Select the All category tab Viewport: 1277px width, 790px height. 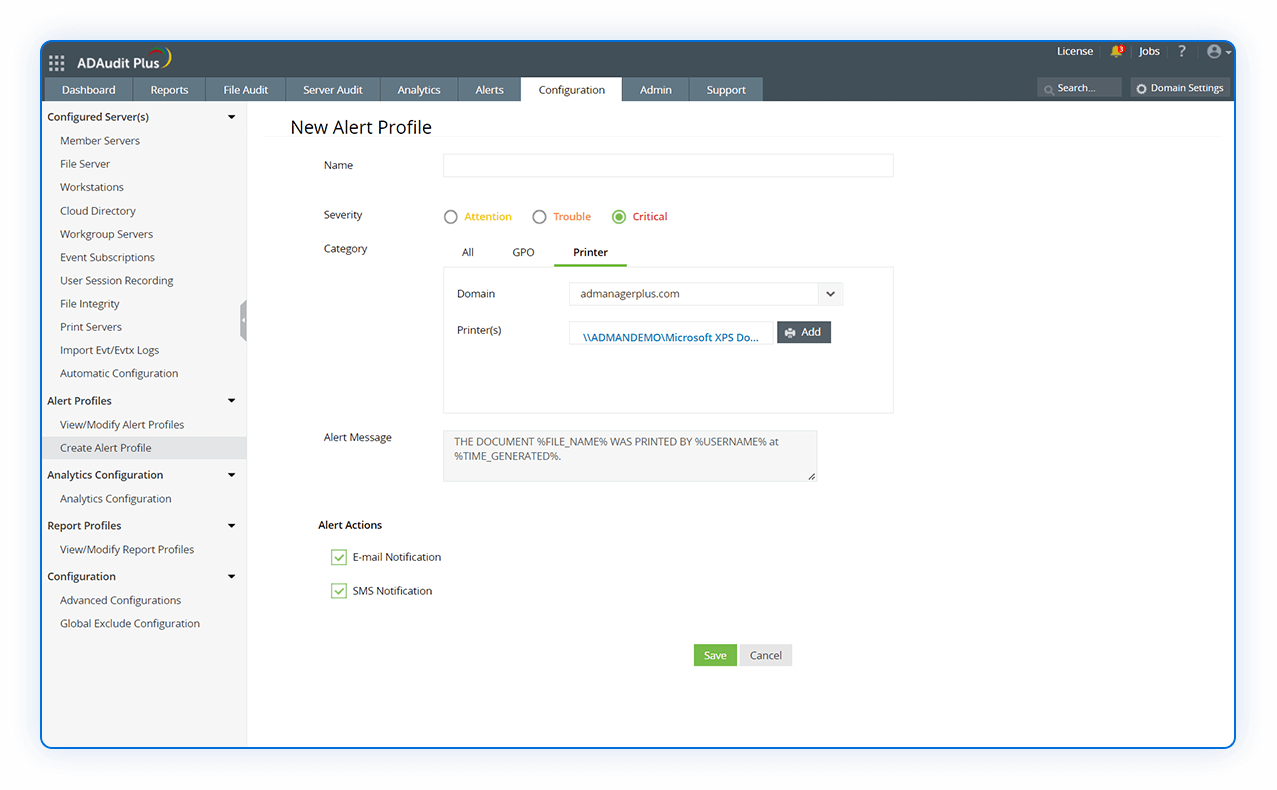[468, 252]
